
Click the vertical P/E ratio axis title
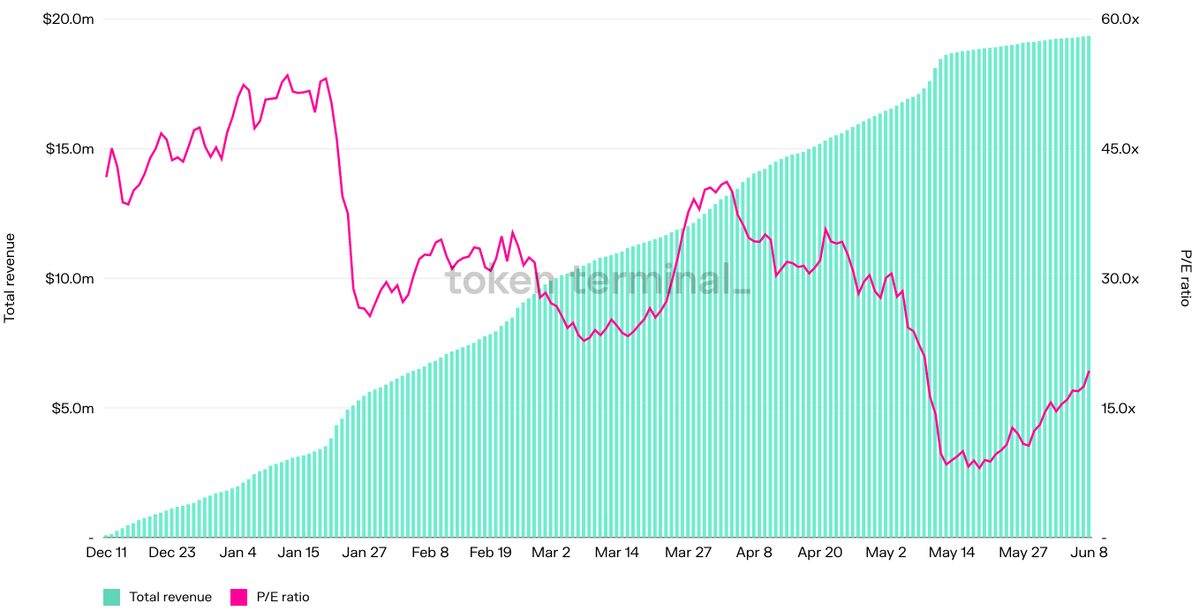click(1187, 278)
